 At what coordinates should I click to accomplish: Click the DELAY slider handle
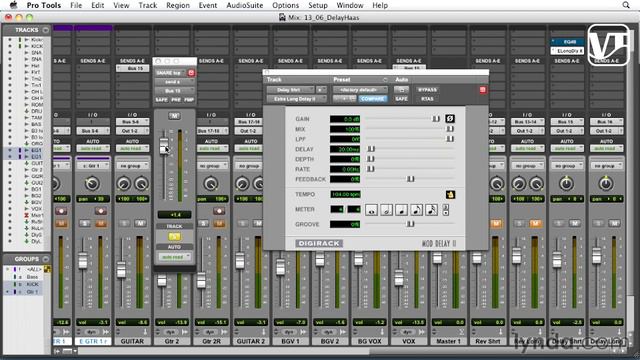371,149
